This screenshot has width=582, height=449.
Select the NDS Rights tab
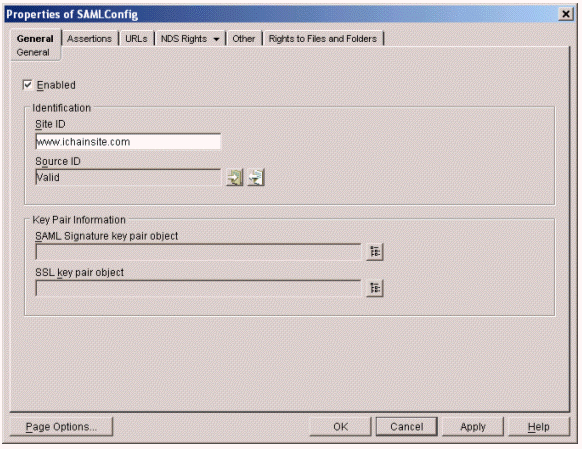click(x=184, y=39)
